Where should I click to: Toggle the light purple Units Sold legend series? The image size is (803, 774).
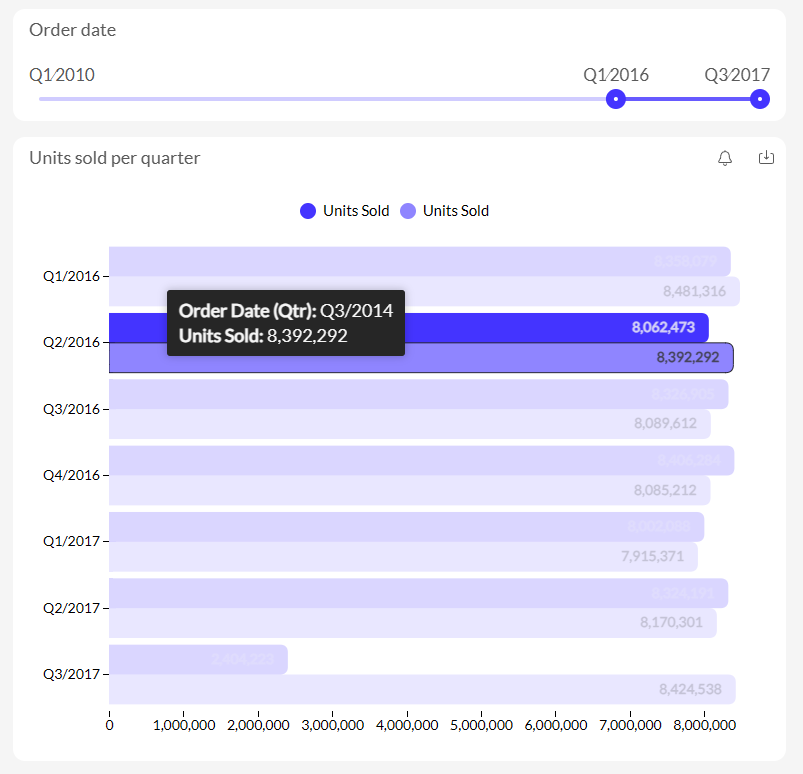(445, 211)
